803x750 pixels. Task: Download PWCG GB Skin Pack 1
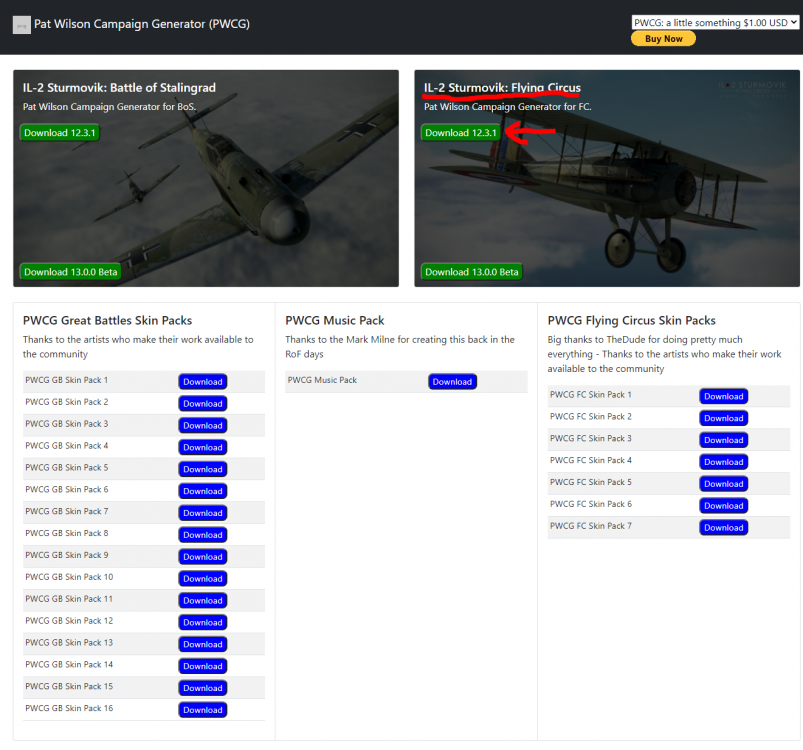click(x=203, y=382)
